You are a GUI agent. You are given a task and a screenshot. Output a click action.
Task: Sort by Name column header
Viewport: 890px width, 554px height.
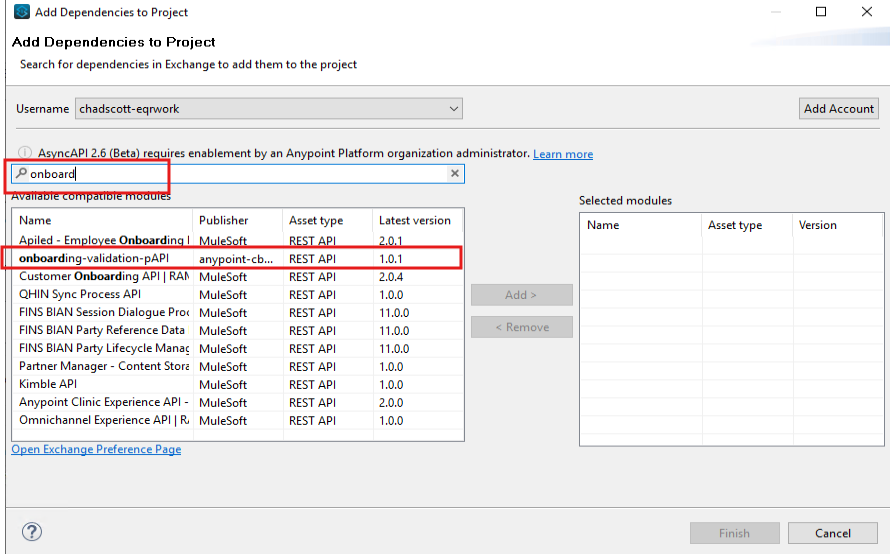click(101, 220)
